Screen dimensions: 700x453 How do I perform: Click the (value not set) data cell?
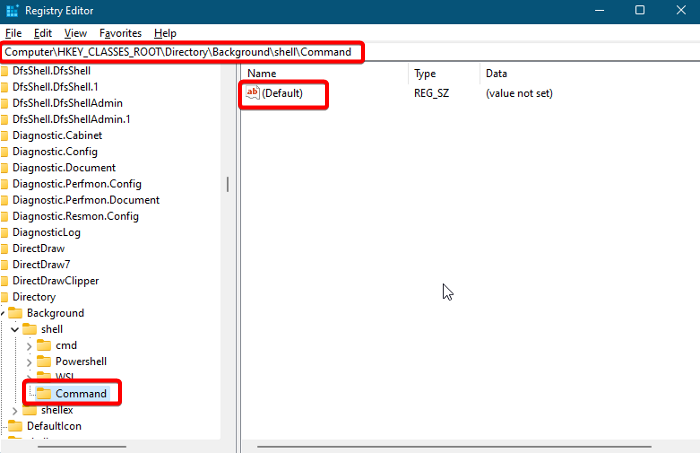519,93
